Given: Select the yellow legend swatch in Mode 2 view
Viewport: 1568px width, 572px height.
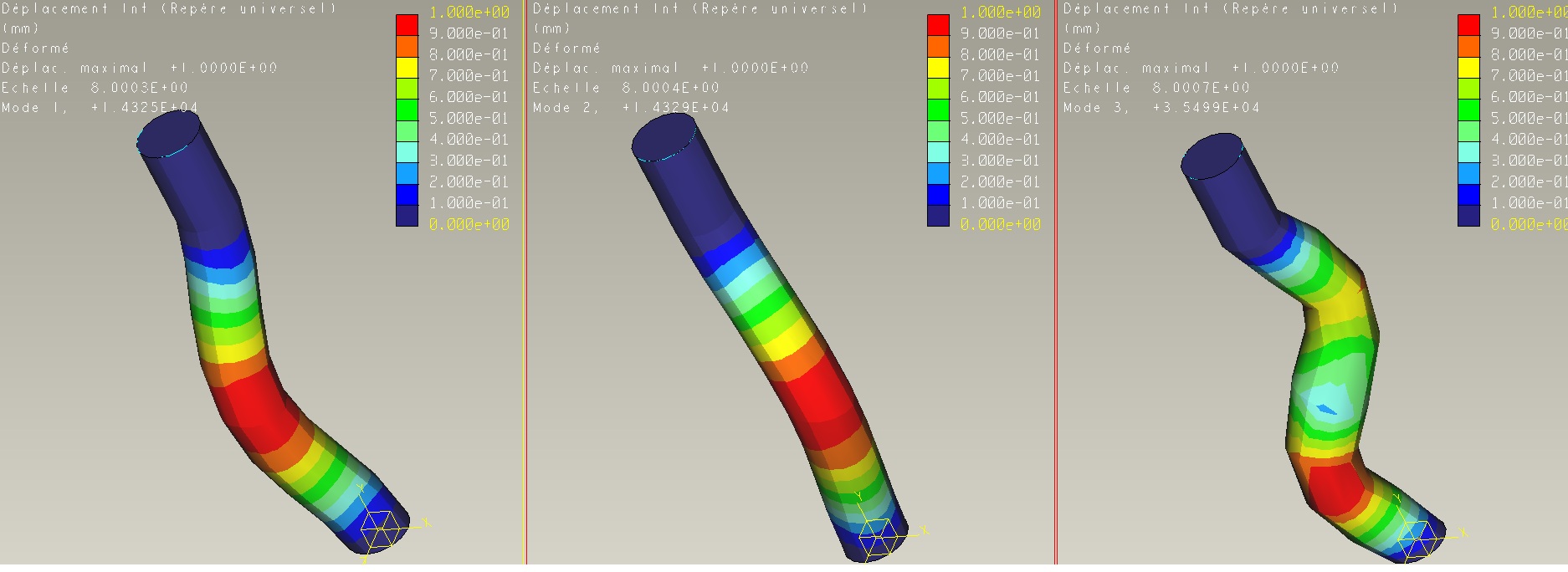Looking at the screenshot, I should [938, 68].
